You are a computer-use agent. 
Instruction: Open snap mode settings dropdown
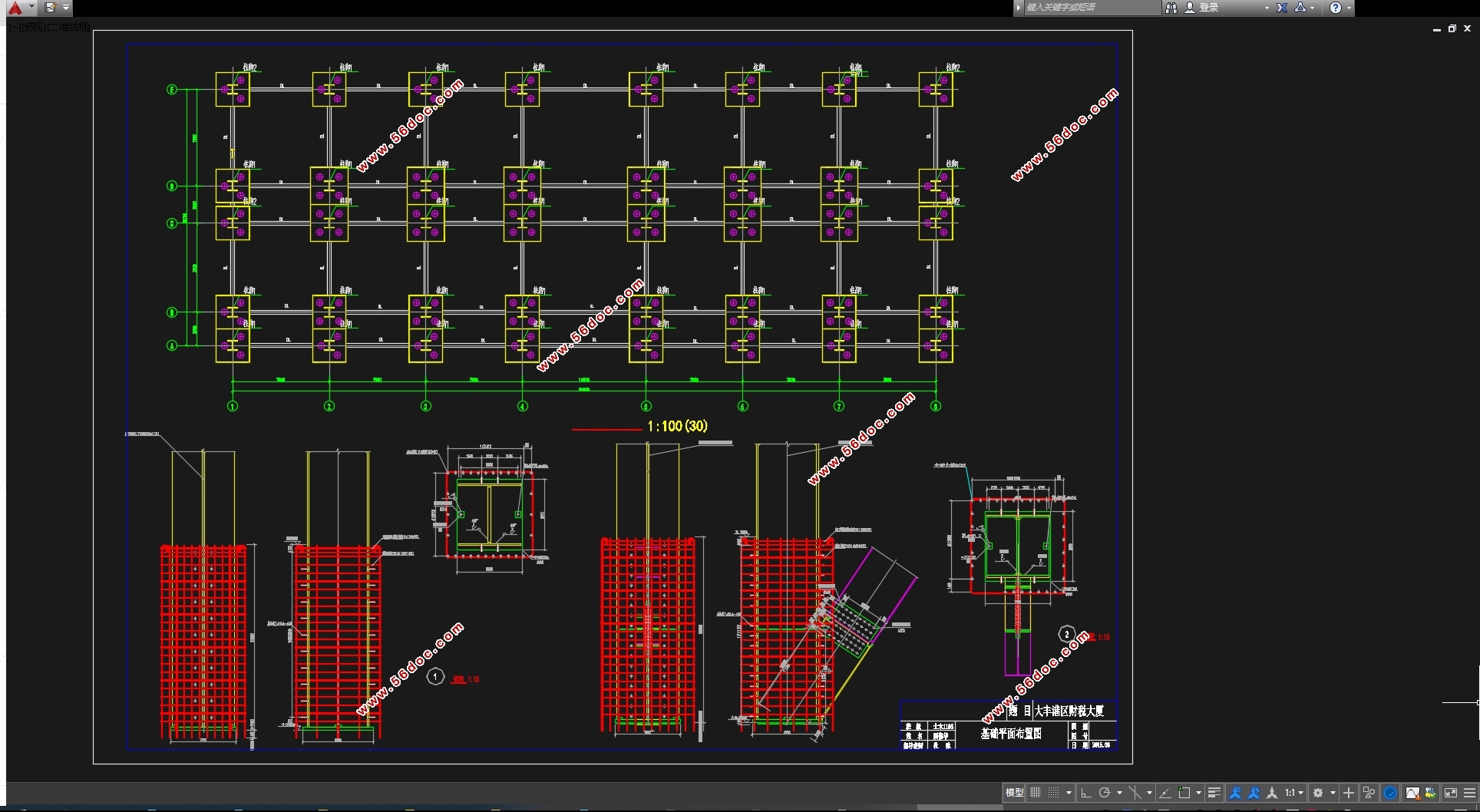[x=1069, y=793]
